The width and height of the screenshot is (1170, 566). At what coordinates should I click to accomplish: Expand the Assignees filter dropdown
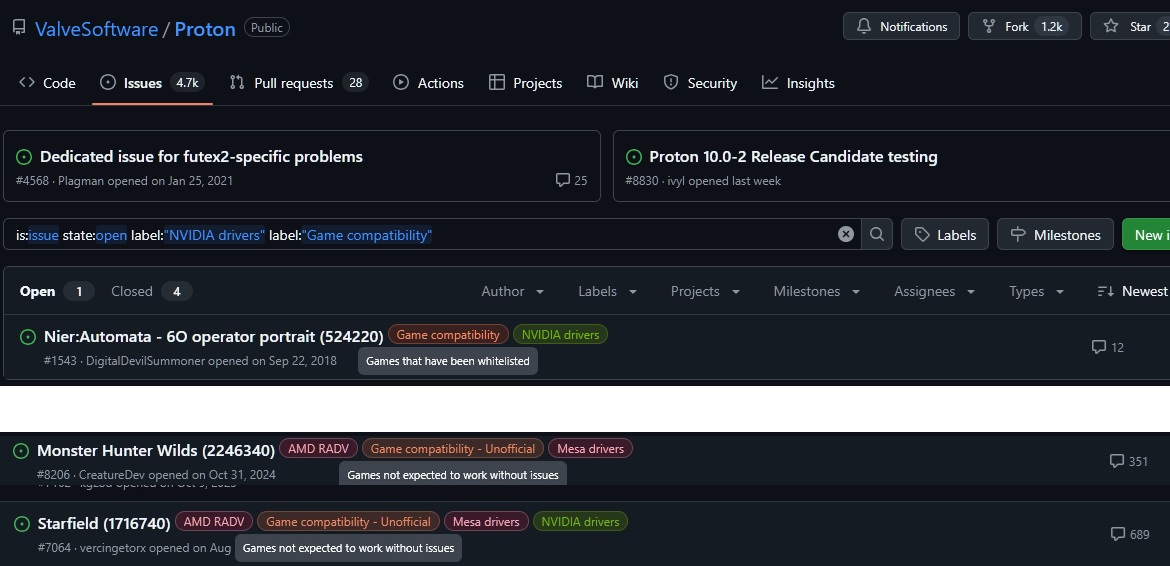tap(935, 291)
